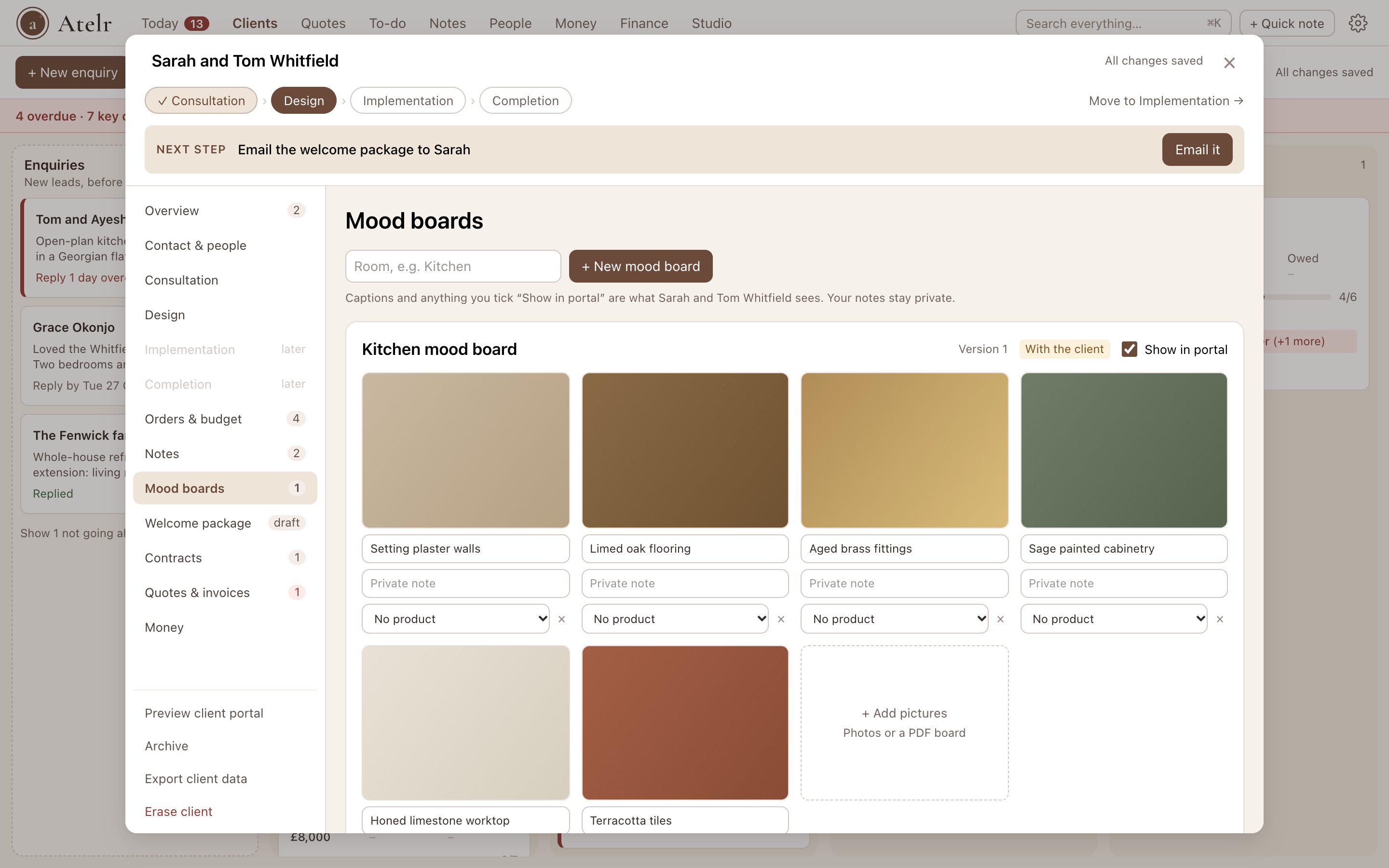The image size is (1389, 868).
Task: Click the Quick note button
Action: (x=1287, y=23)
